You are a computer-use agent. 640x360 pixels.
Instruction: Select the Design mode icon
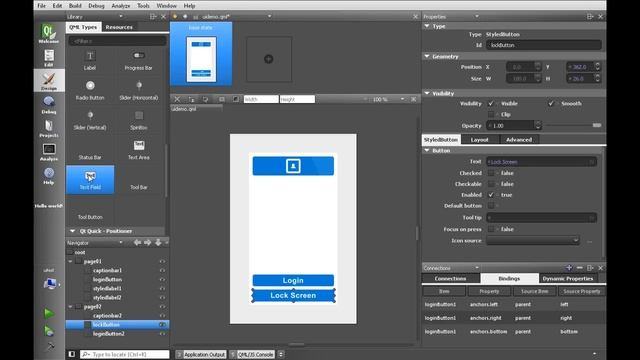pyautogui.click(x=49, y=81)
